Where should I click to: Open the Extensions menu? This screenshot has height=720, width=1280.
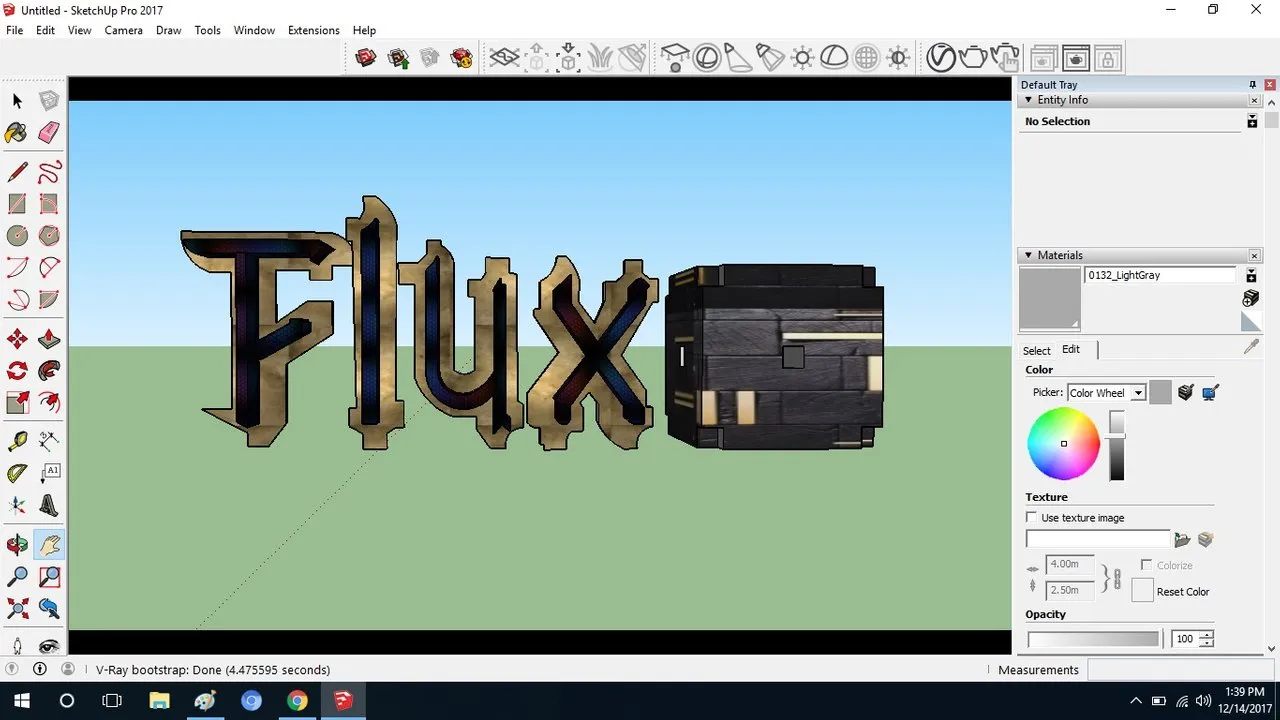coord(314,30)
